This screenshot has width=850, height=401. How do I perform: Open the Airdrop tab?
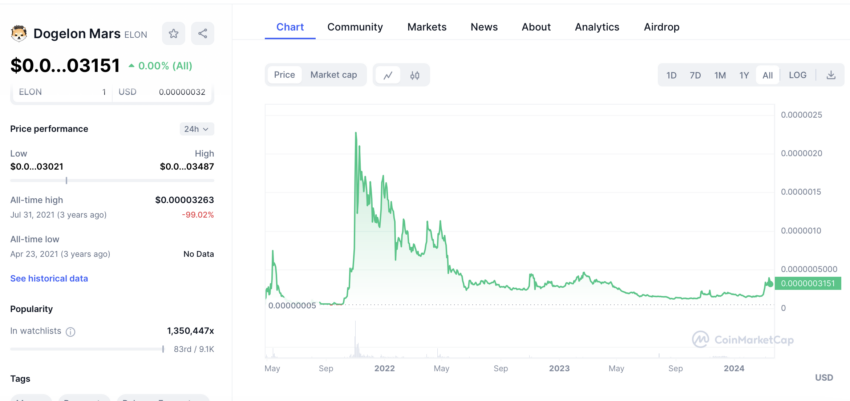tap(661, 27)
